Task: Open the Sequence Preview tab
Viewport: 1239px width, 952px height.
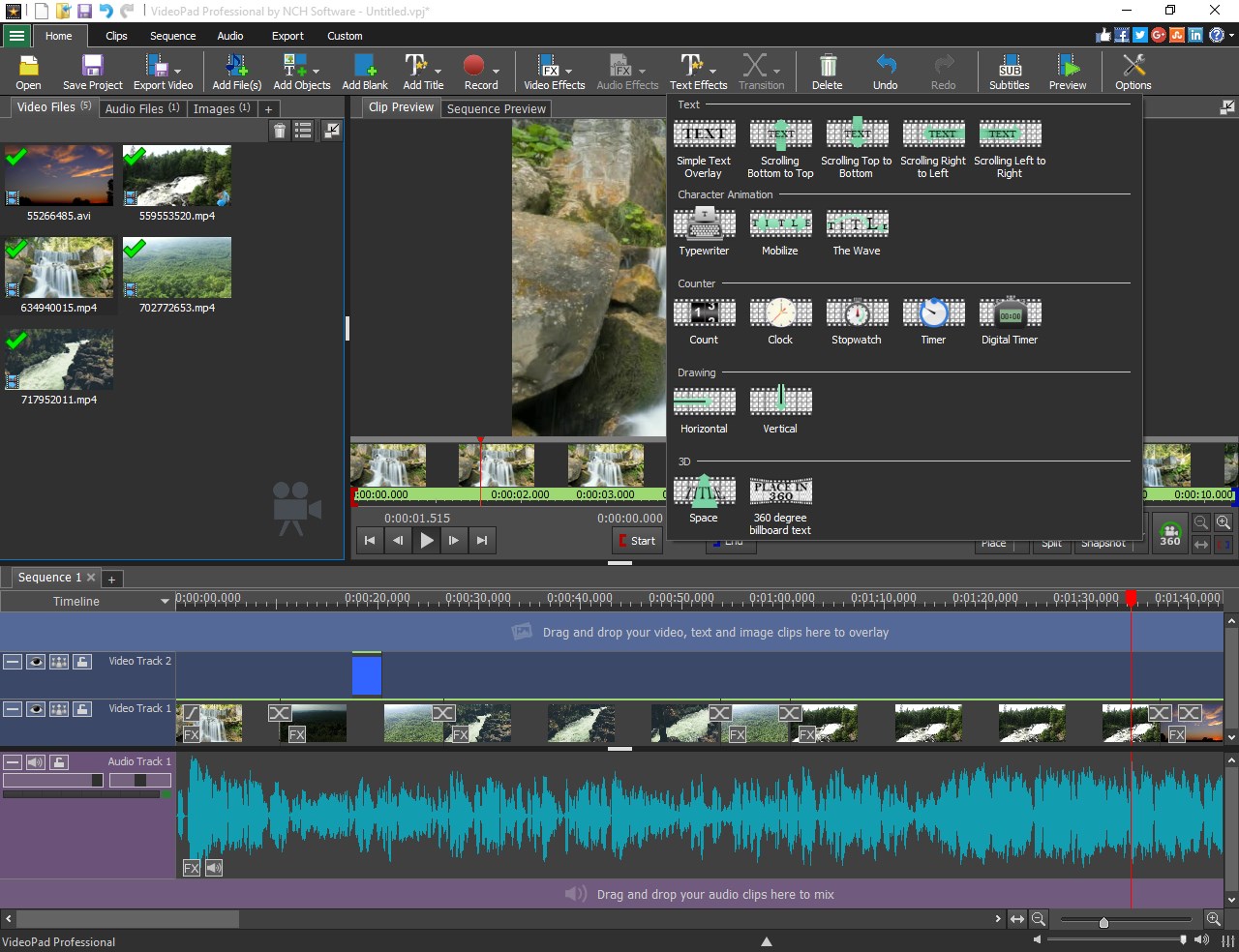Action: point(496,108)
